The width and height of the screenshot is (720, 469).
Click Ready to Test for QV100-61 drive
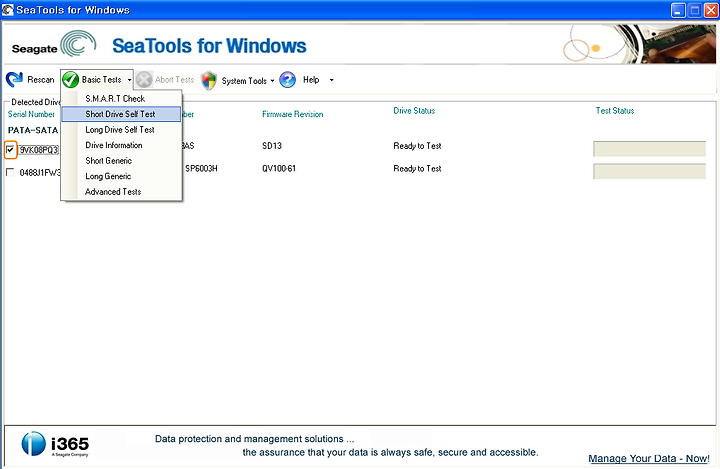[x=417, y=169]
